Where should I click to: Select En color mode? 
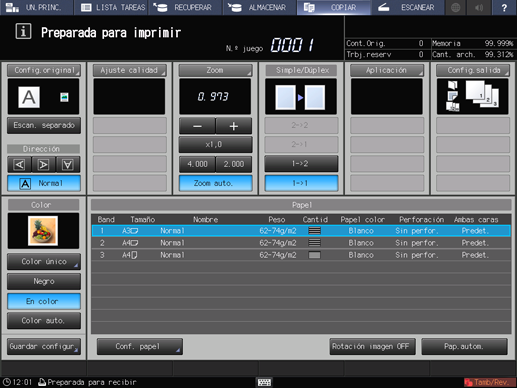coord(44,301)
